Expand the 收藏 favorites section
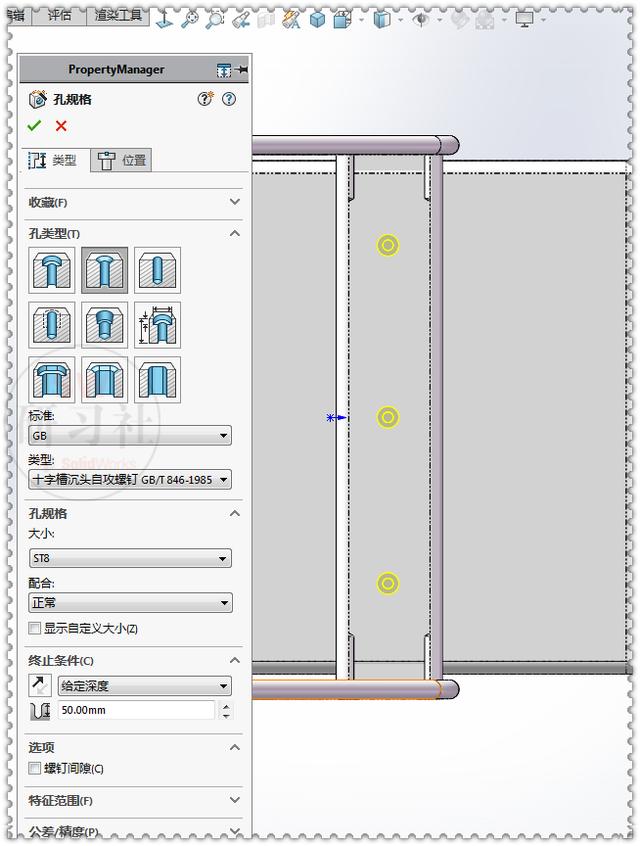Image resolution: width=640 pixels, height=846 pixels. point(235,202)
